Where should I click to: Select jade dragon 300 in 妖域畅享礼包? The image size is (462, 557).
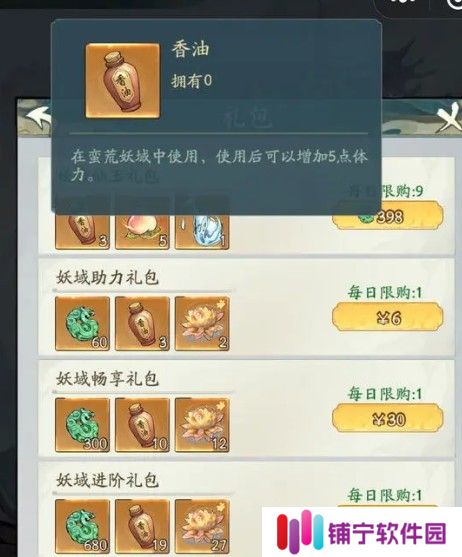(82, 425)
